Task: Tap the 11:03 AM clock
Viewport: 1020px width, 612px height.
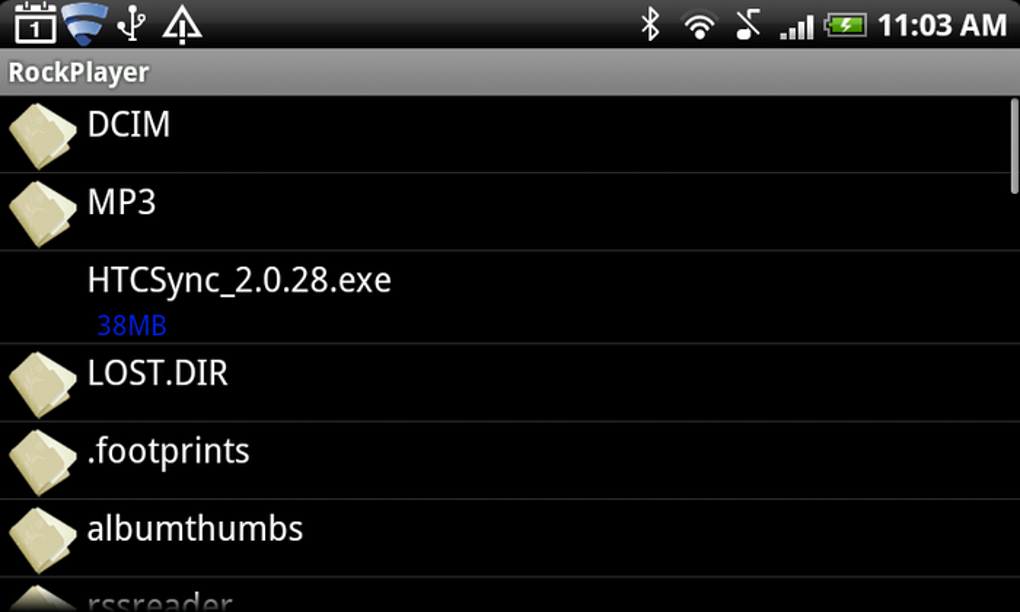Action: [x=942, y=26]
